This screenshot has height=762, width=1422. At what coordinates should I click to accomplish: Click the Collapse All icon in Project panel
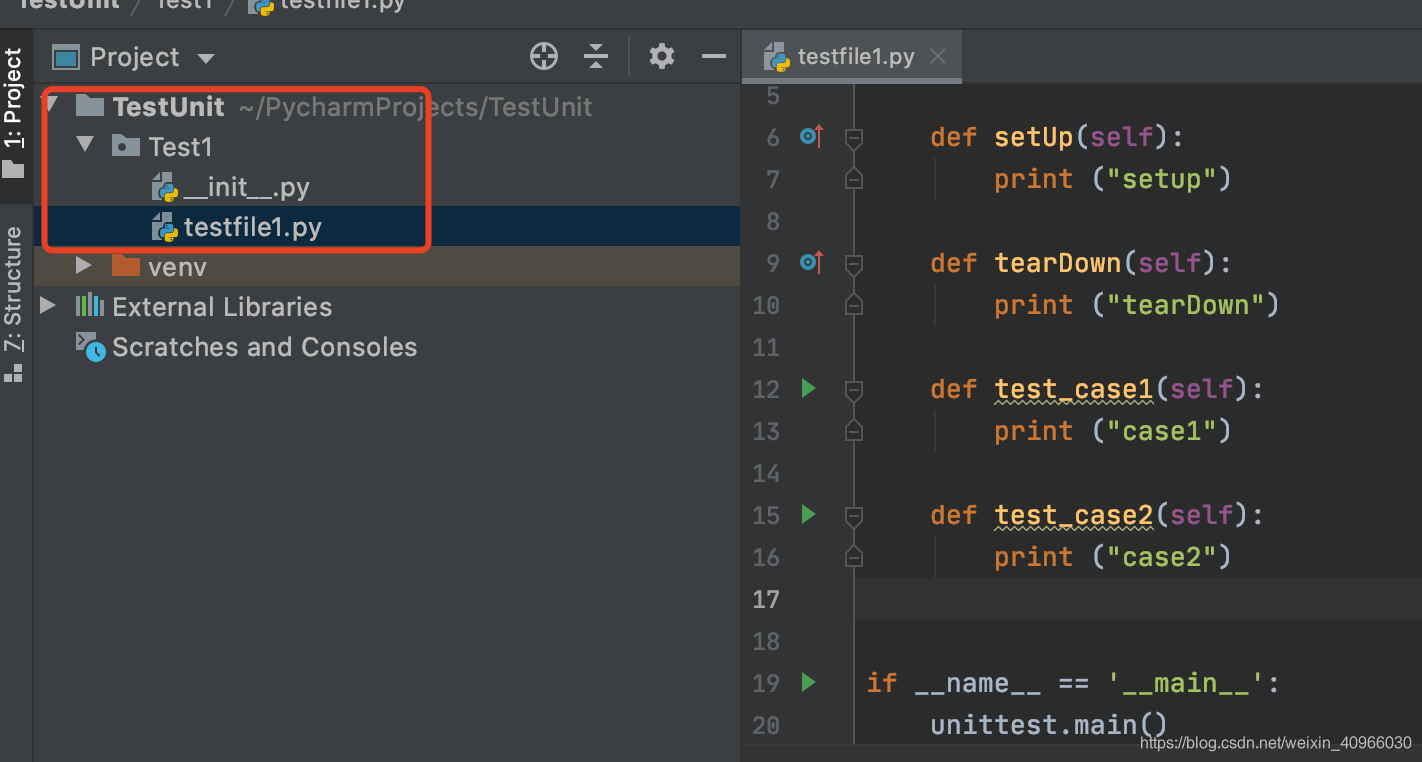[x=596, y=57]
